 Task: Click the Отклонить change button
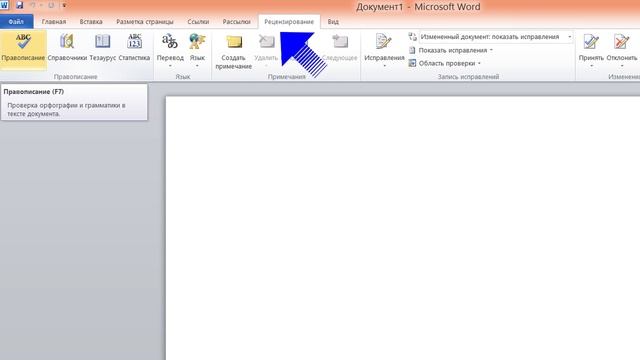(622, 50)
